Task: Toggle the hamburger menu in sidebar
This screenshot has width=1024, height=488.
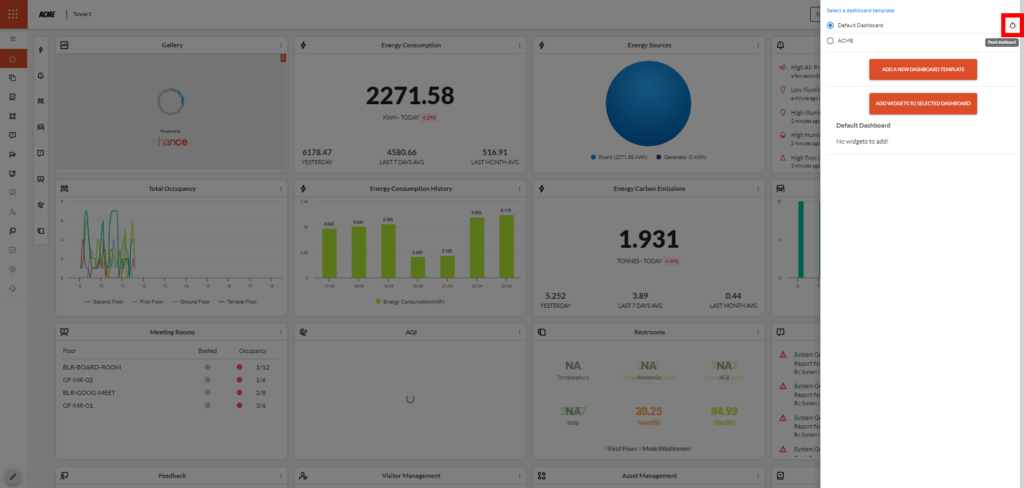Action: point(13,38)
